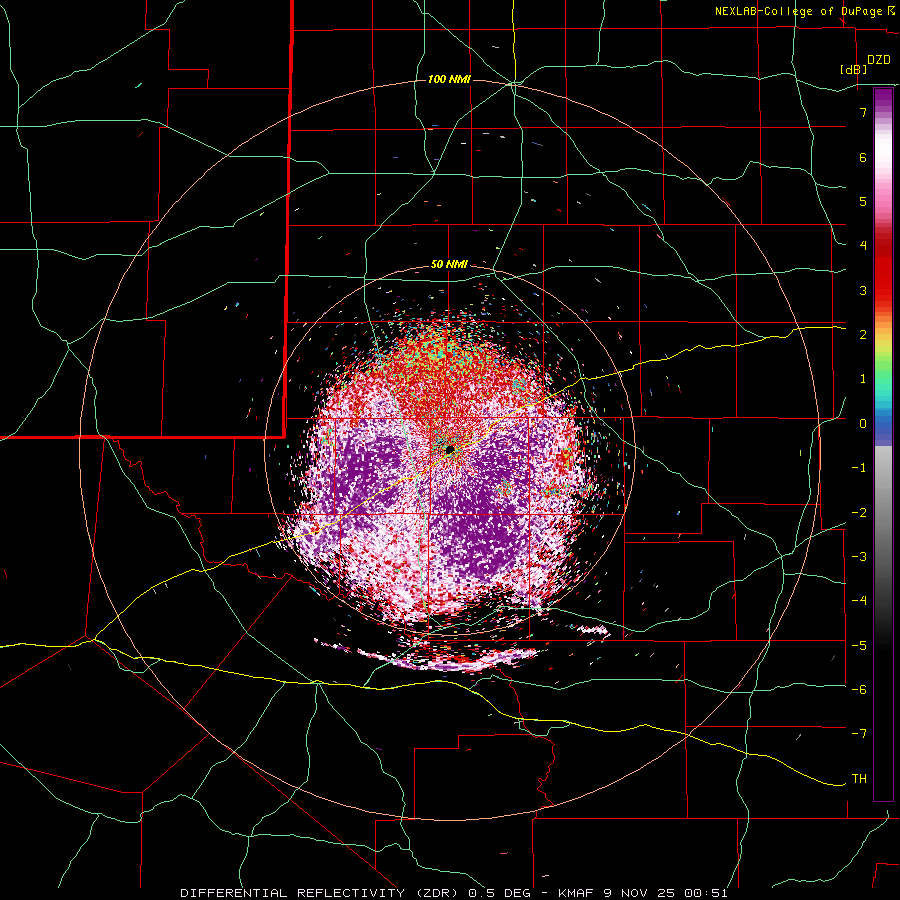Image resolution: width=900 pixels, height=900 pixels.
Task: Click the 2 value on color scale
Action: click(x=863, y=335)
